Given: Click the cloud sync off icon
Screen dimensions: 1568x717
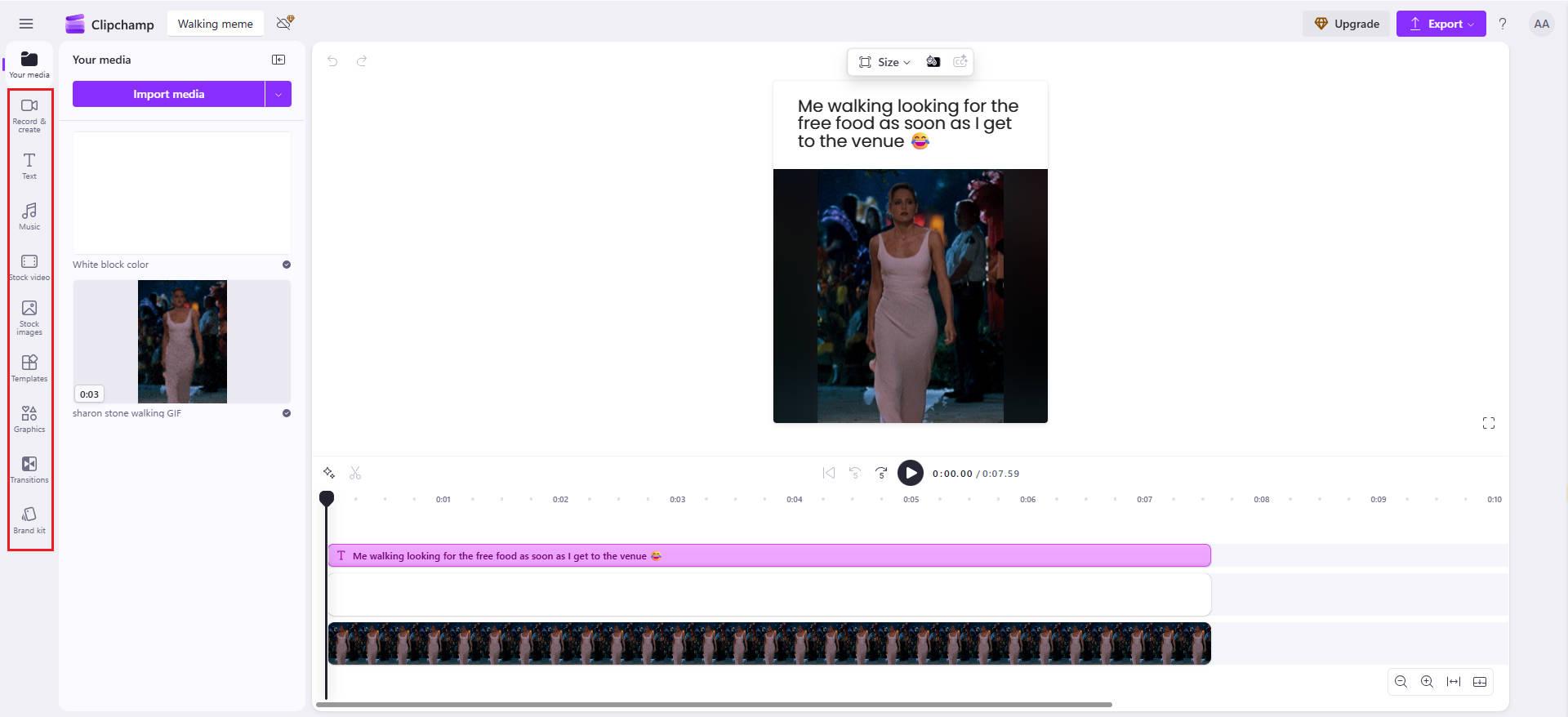Looking at the screenshot, I should click(285, 22).
